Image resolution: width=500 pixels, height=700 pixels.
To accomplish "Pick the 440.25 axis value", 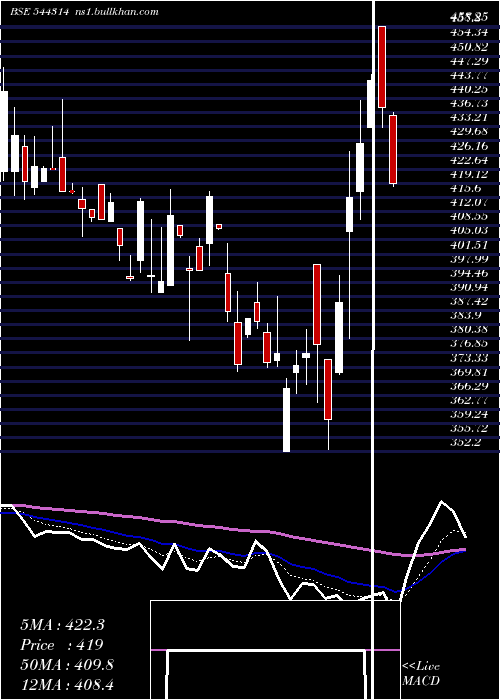I will [468, 89].
